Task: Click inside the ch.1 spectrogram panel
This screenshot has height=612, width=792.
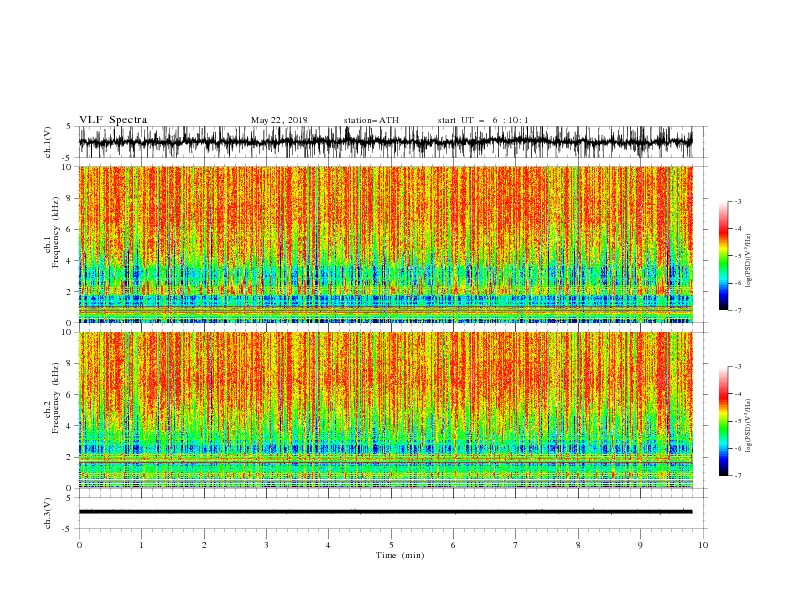Action: [385, 244]
